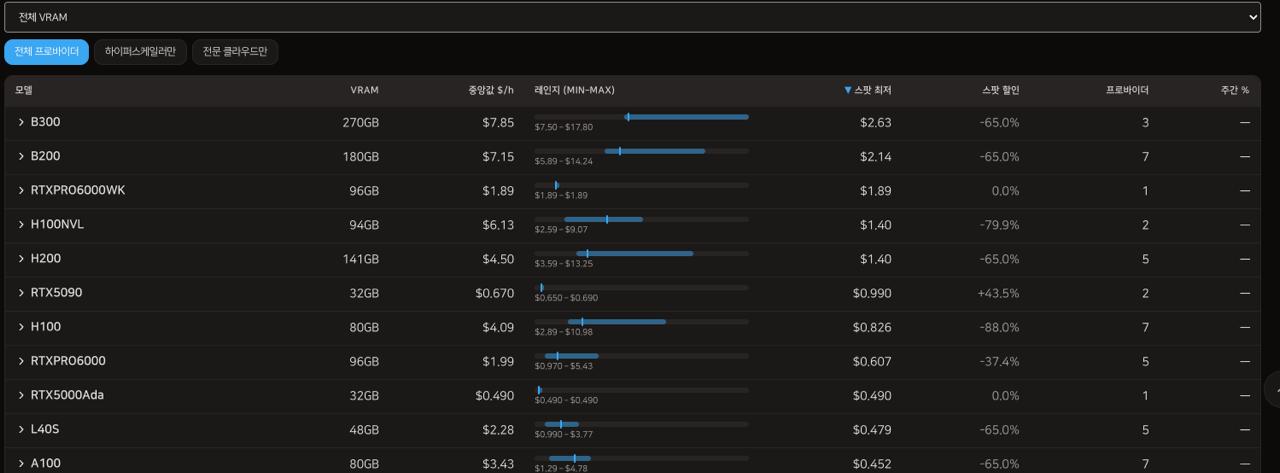
Task: Select the 전체 프로바이더 filter
Action: coord(47,52)
